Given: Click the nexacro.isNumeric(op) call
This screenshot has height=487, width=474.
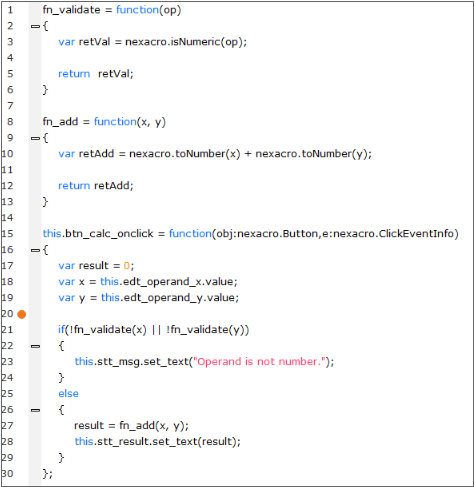Looking at the screenshot, I should (x=186, y=42).
